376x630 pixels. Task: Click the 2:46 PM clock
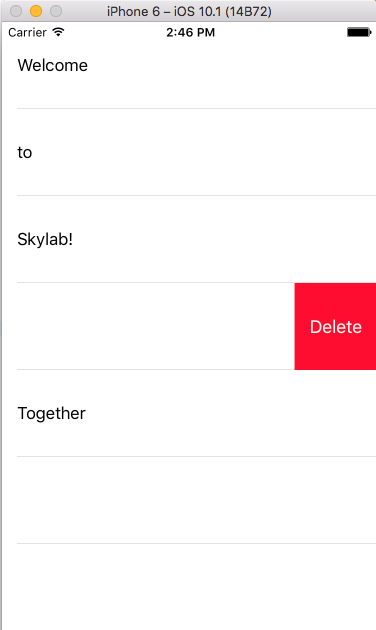pyautogui.click(x=190, y=33)
